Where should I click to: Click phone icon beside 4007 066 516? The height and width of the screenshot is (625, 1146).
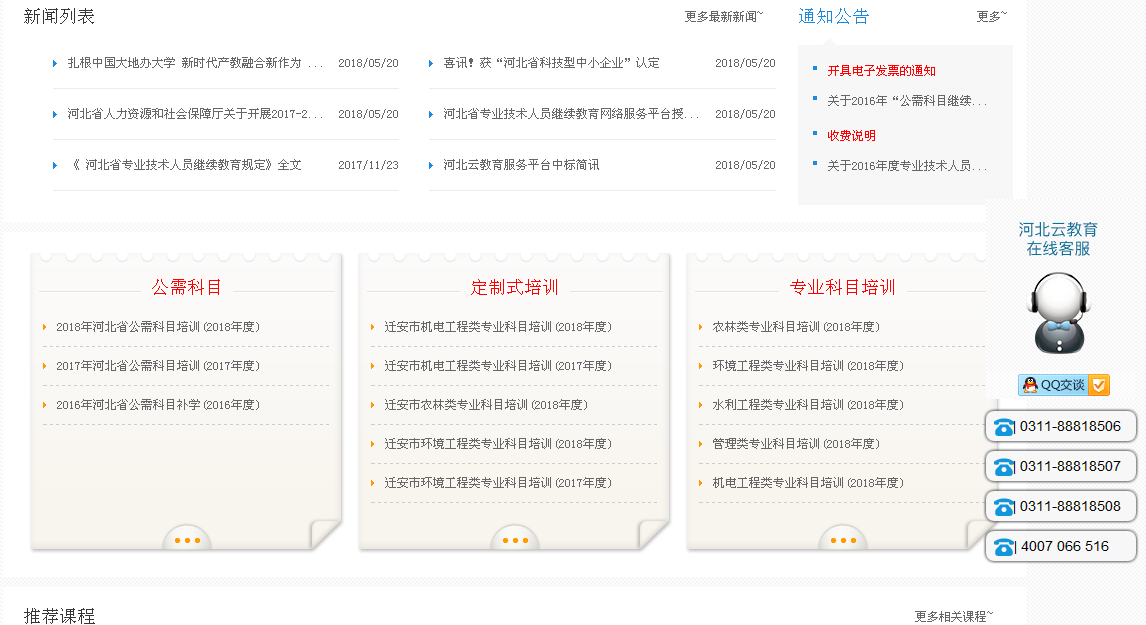(x=1003, y=547)
